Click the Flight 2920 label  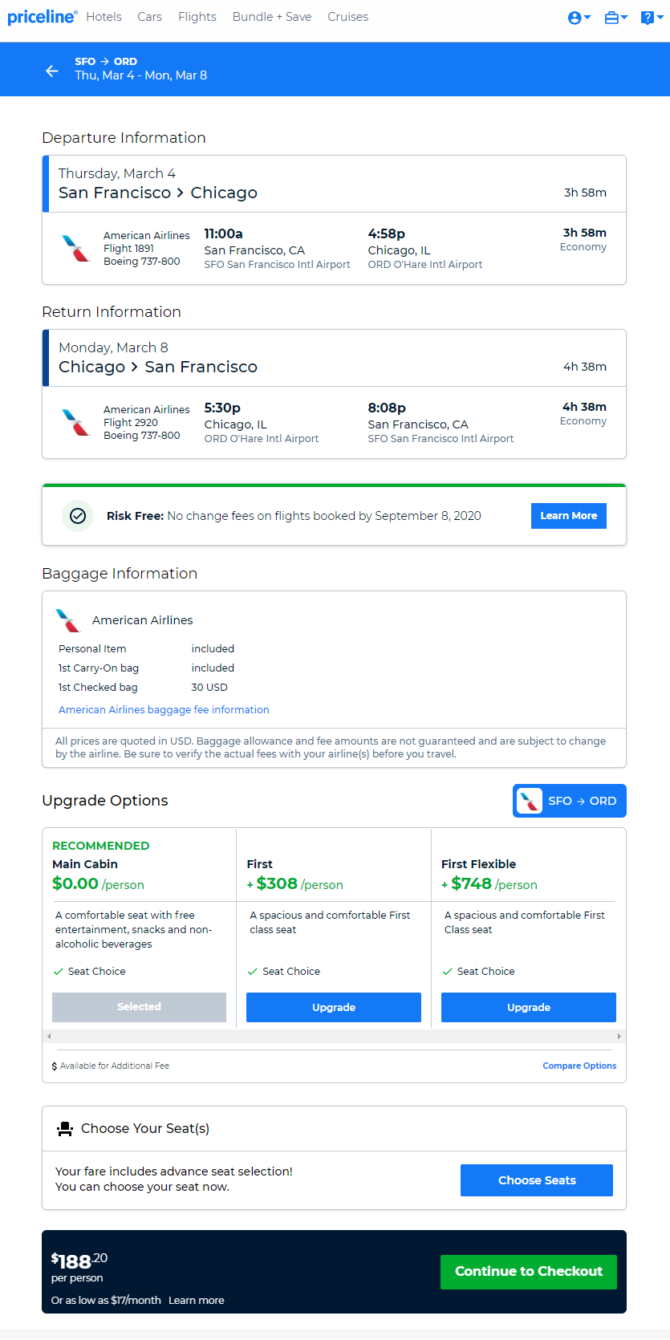click(132, 423)
